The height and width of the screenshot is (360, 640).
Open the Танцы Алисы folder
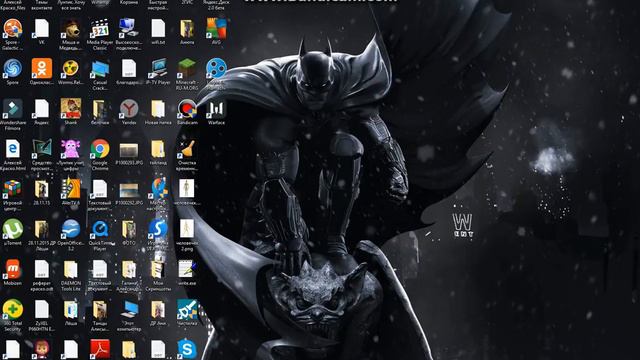click(x=100, y=309)
